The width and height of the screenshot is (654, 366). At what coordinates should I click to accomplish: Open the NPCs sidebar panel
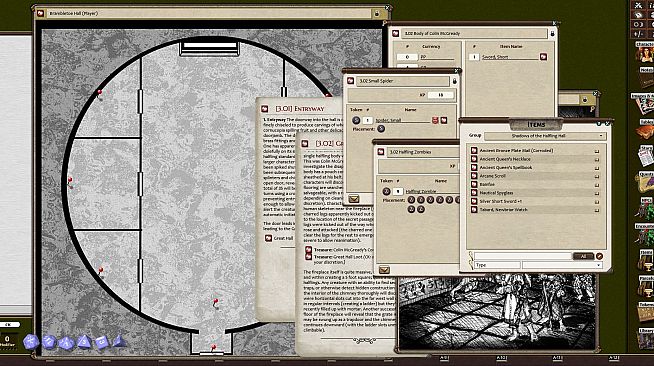(x=645, y=208)
